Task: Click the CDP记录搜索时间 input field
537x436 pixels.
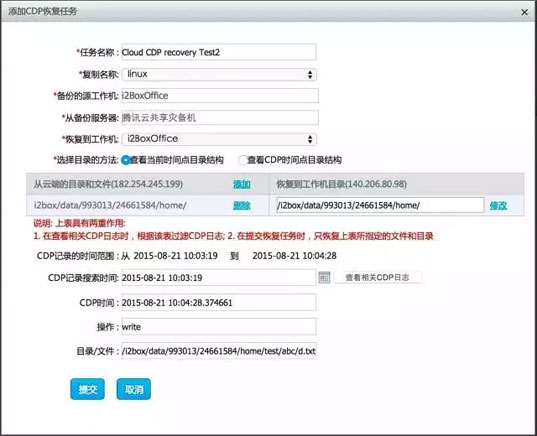Action: click(218, 277)
